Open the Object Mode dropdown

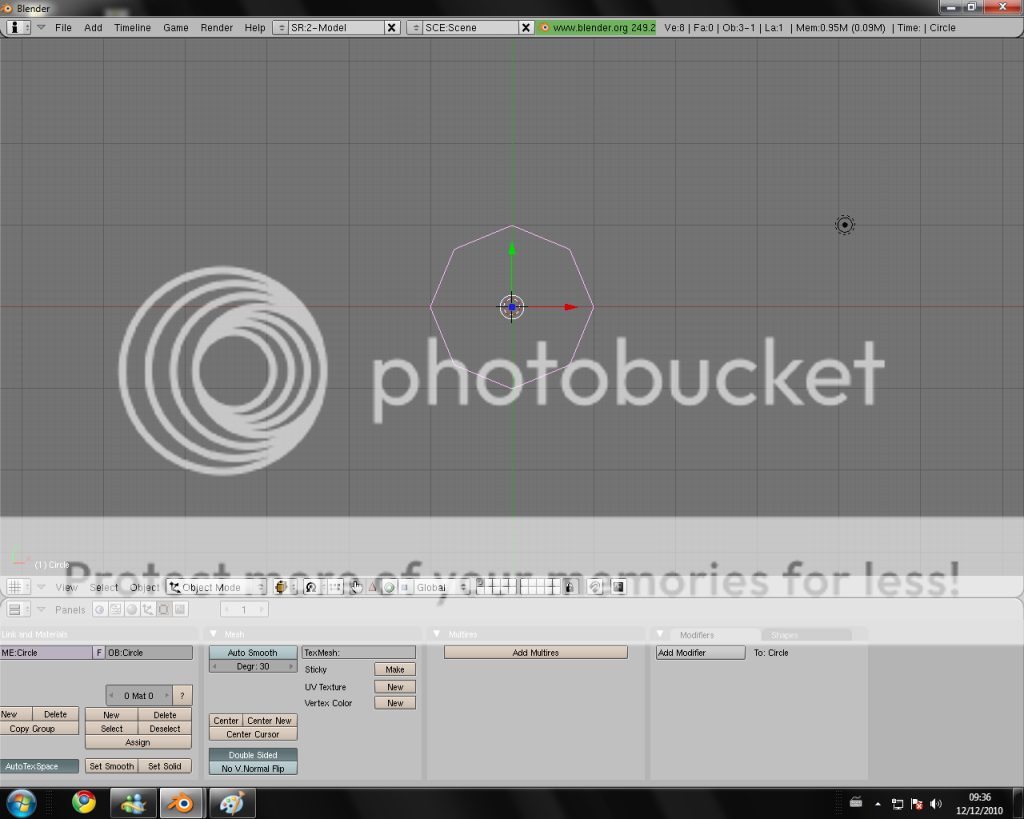coord(216,587)
